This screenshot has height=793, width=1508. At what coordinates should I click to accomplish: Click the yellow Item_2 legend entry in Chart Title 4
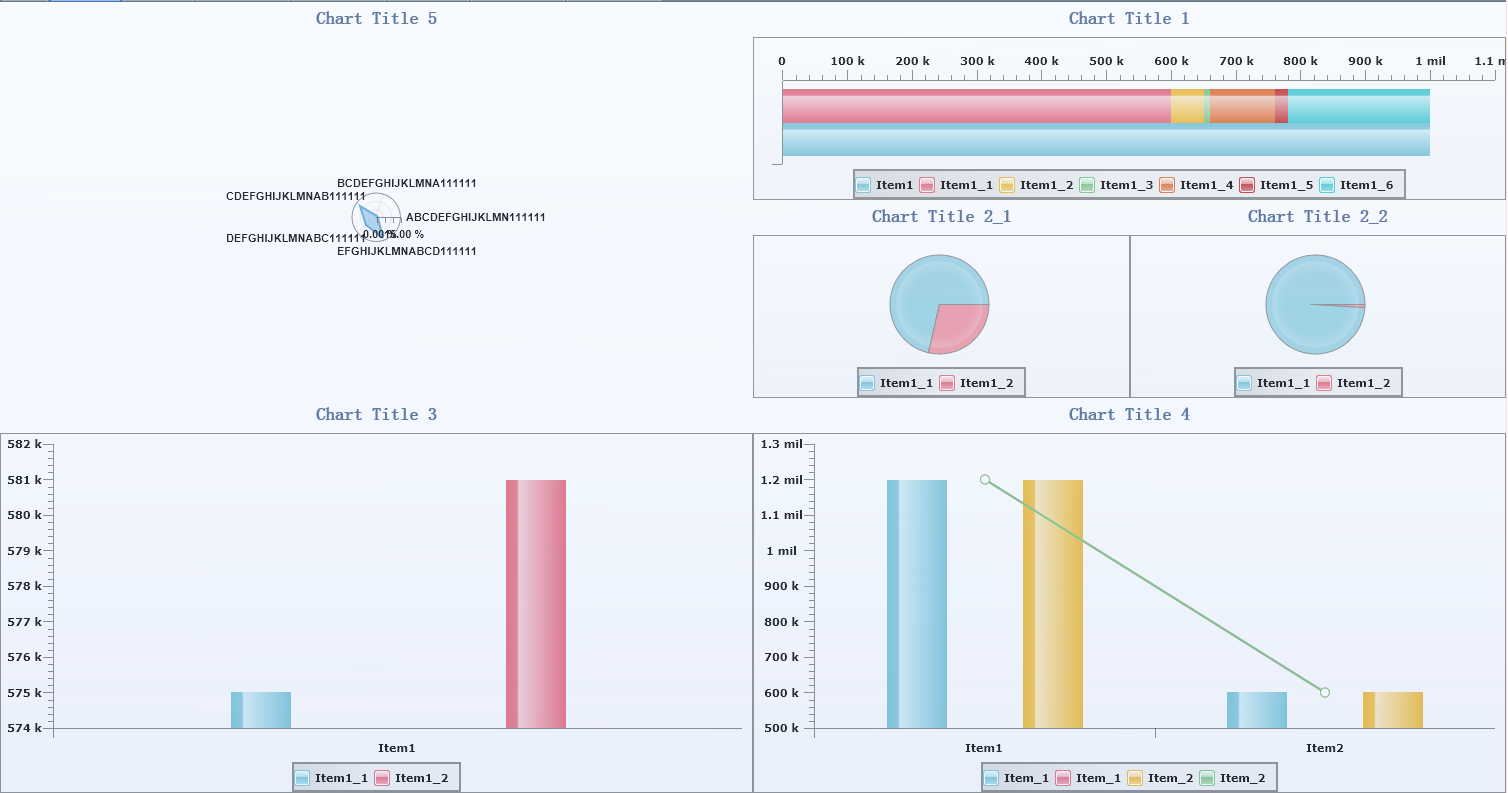point(1135,778)
